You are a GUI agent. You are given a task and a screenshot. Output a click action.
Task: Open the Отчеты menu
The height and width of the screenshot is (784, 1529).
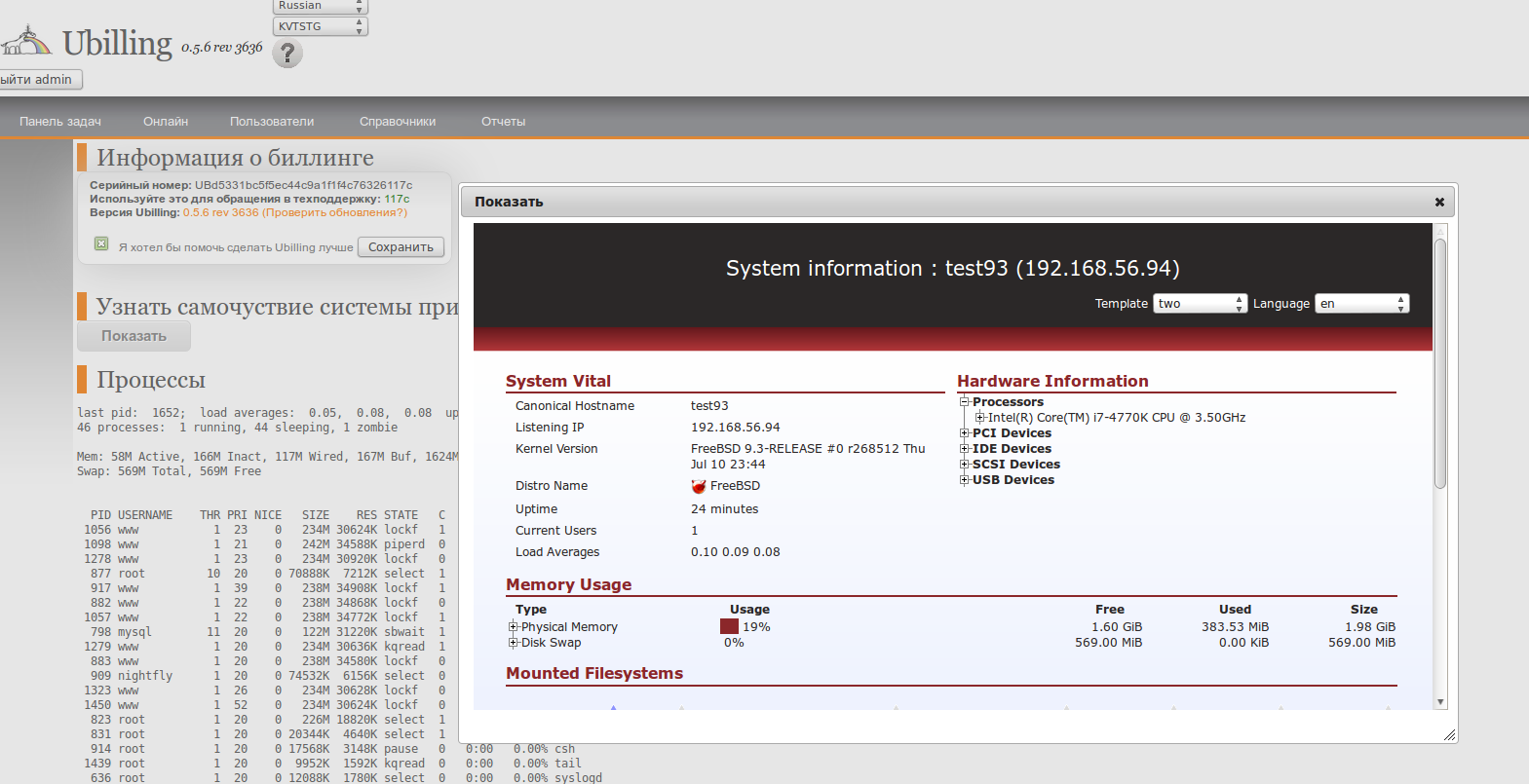503,122
